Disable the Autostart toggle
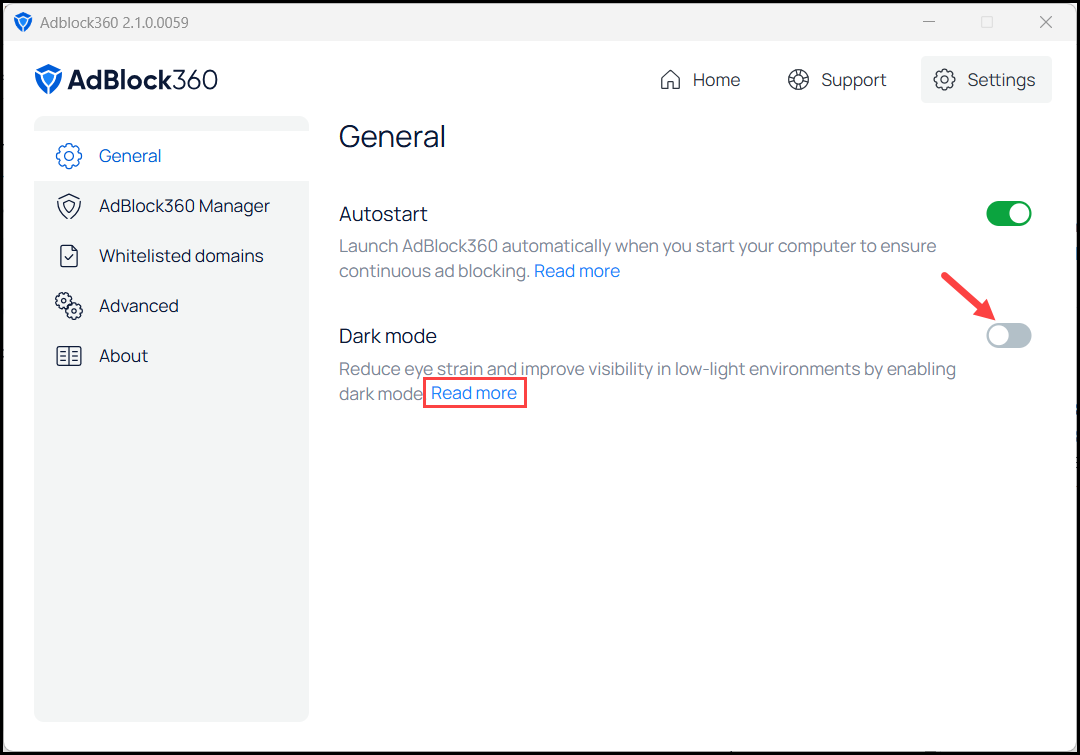The image size is (1080, 755). (1008, 214)
